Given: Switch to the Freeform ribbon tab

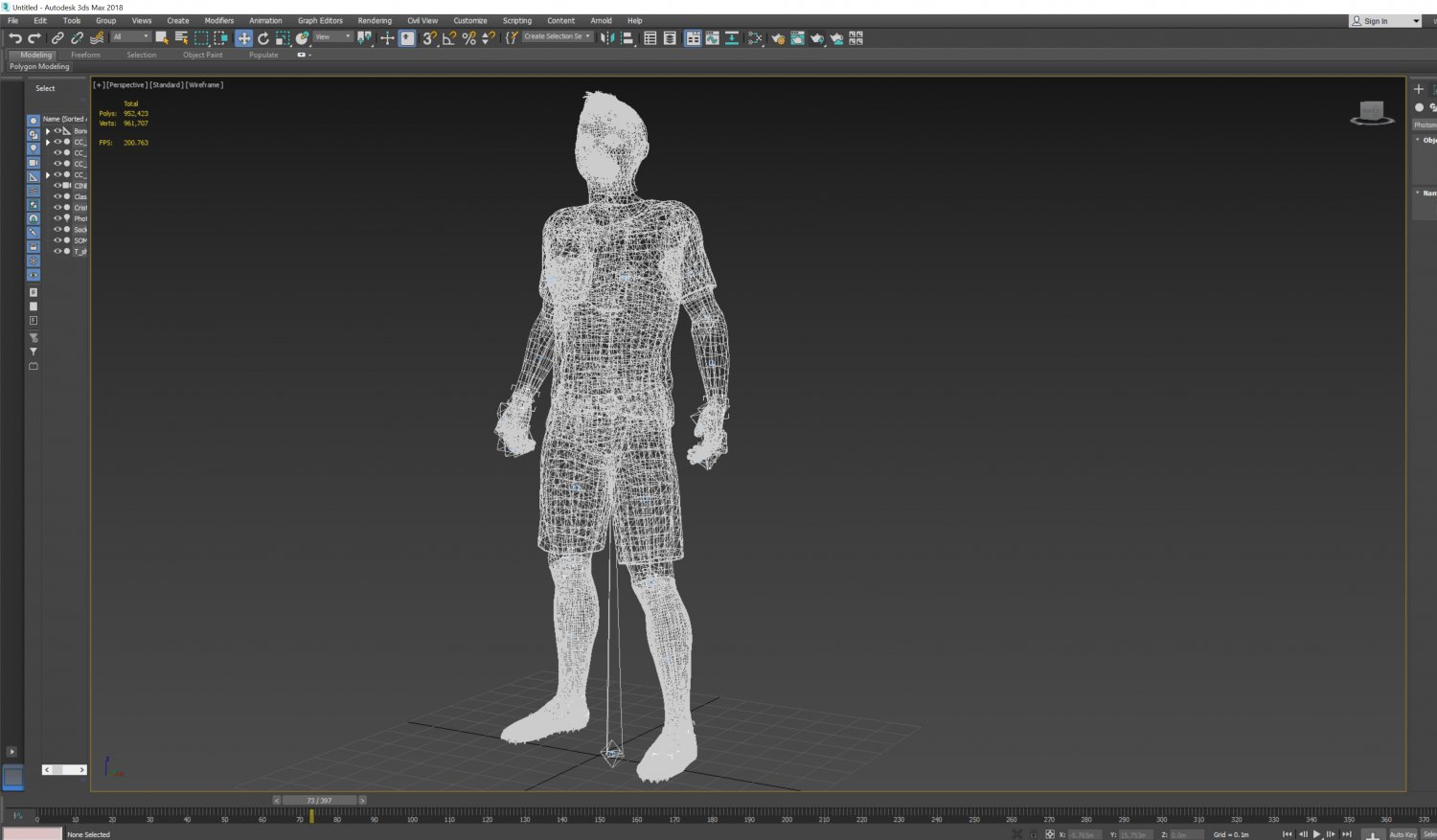Looking at the screenshot, I should point(85,55).
